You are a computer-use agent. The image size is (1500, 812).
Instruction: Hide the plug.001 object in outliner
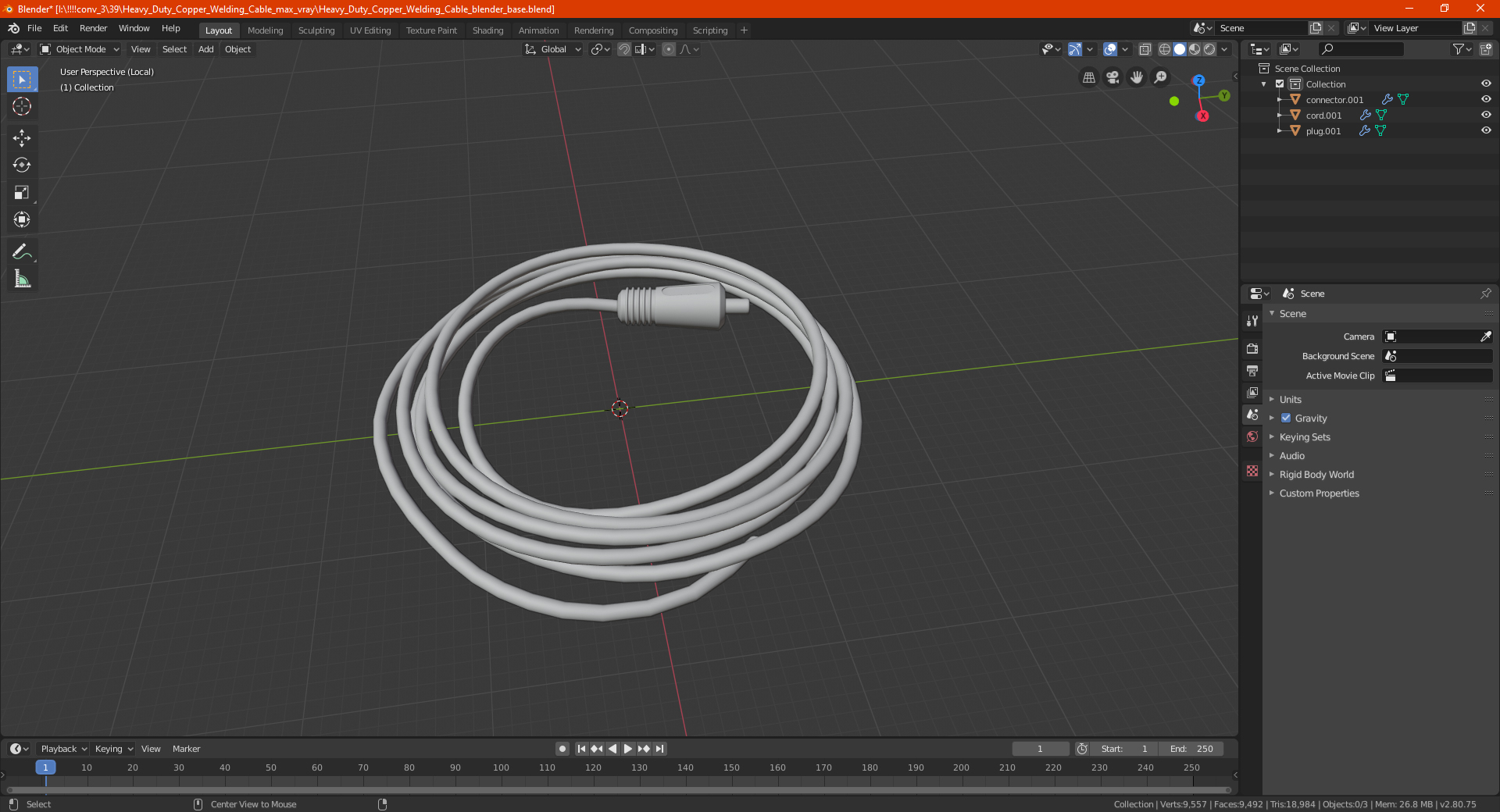pos(1486,131)
